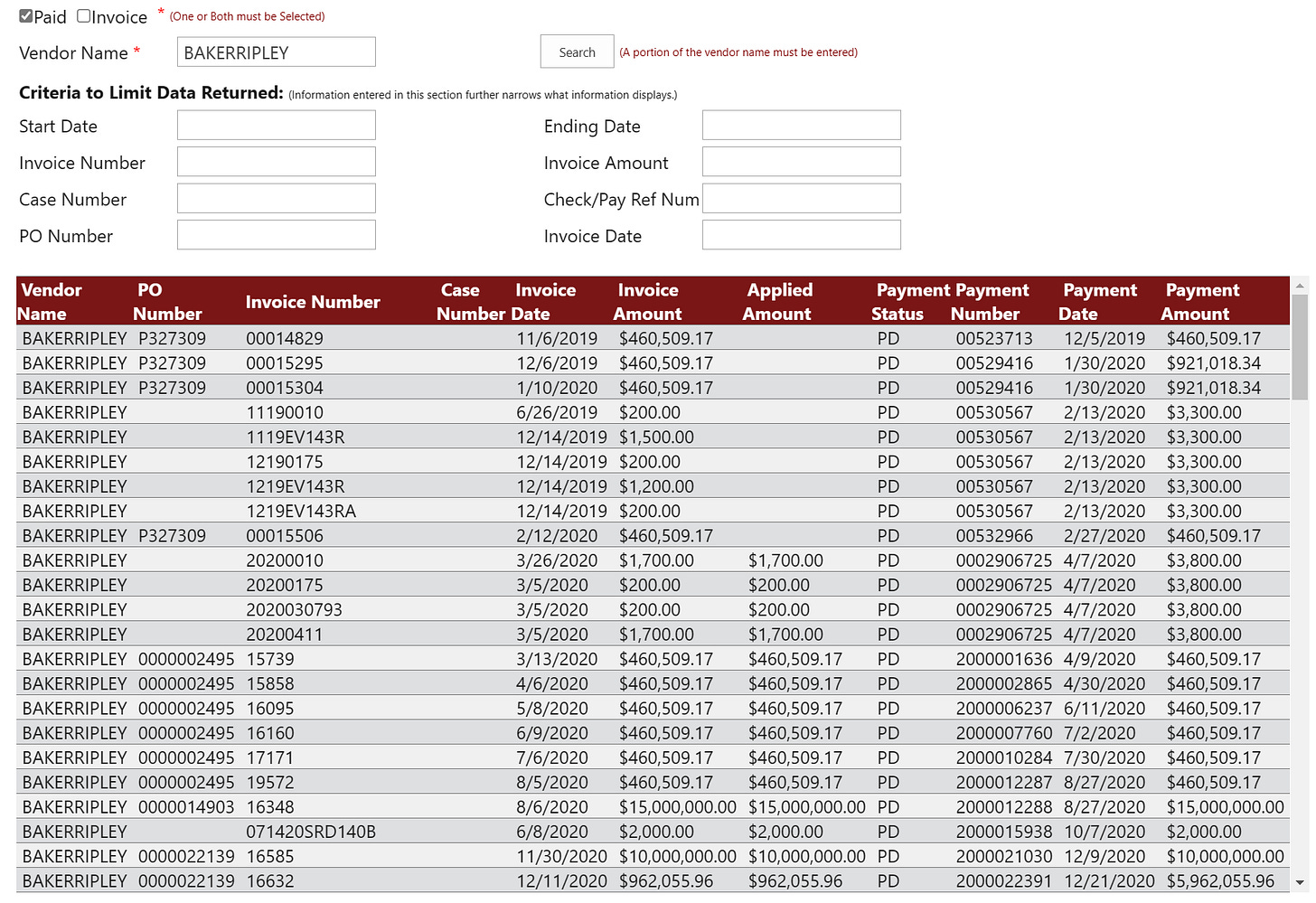Click the Payment Amount column header

coord(1200,302)
